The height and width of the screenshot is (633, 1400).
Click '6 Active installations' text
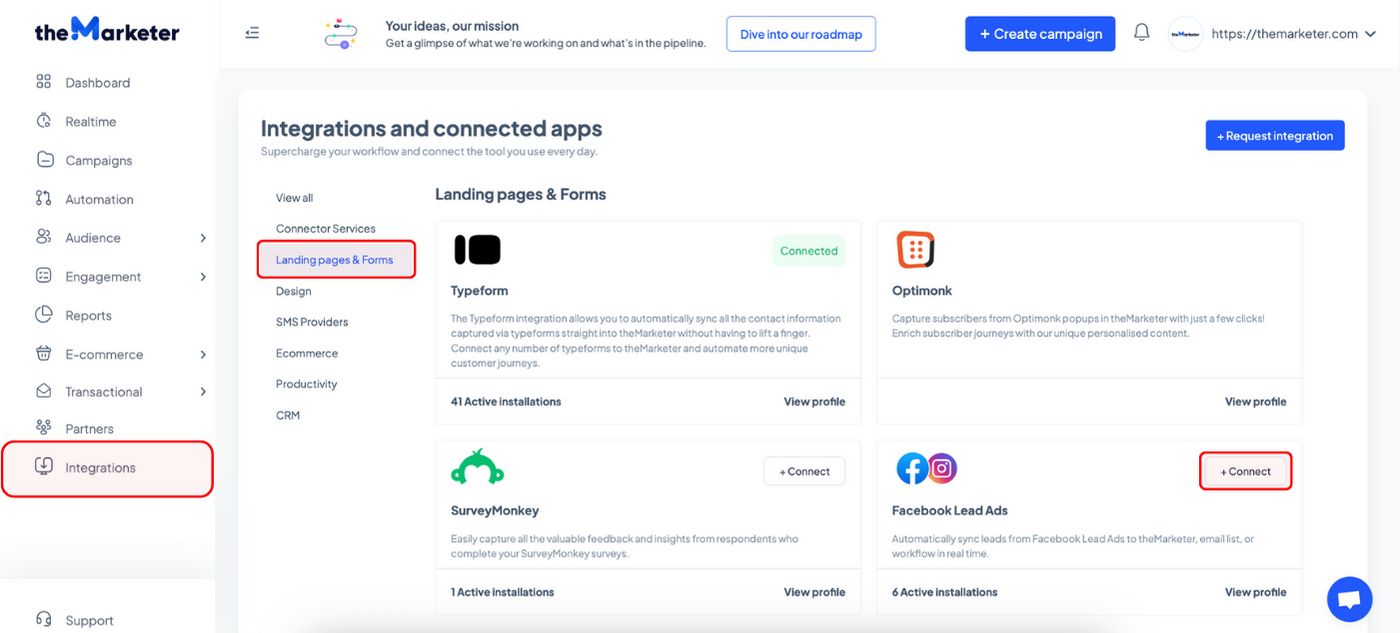click(x=945, y=592)
